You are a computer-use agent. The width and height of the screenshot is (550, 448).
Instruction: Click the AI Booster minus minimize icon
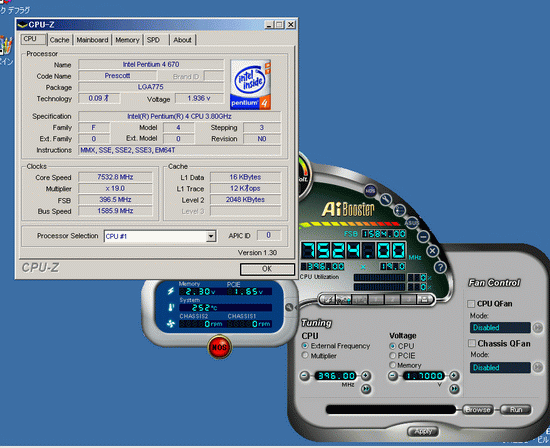[x=423, y=236]
